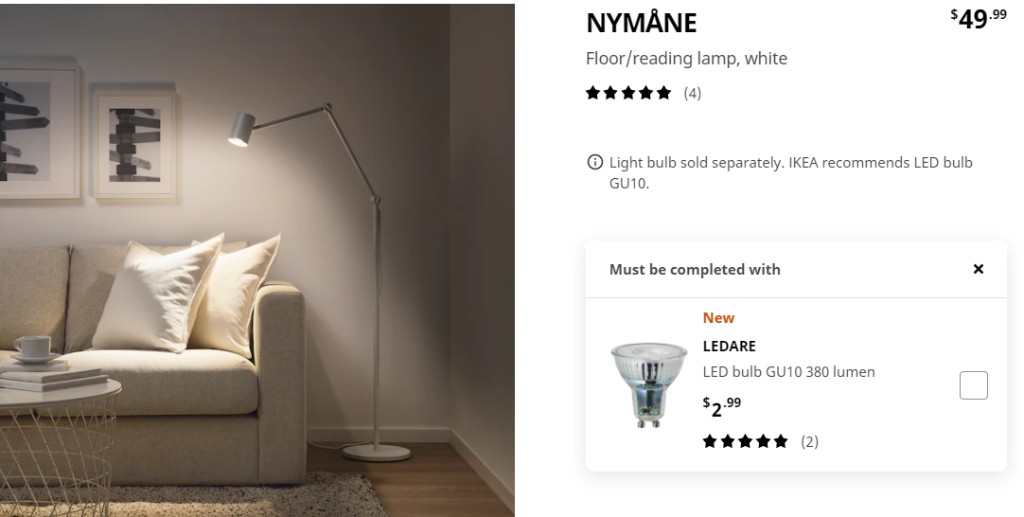
Task: Click the last star of LEDARE's rating
Action: [x=781, y=441]
